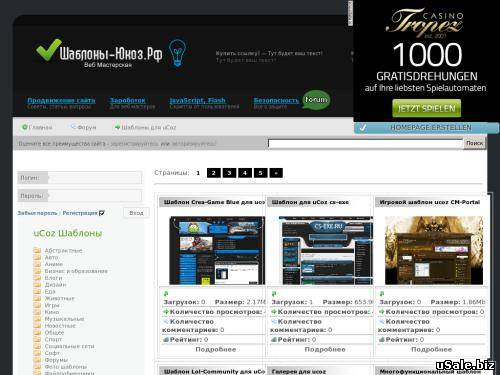Click the green checkmark site logo
Viewport: 500px width, 375px height.
[49, 50]
